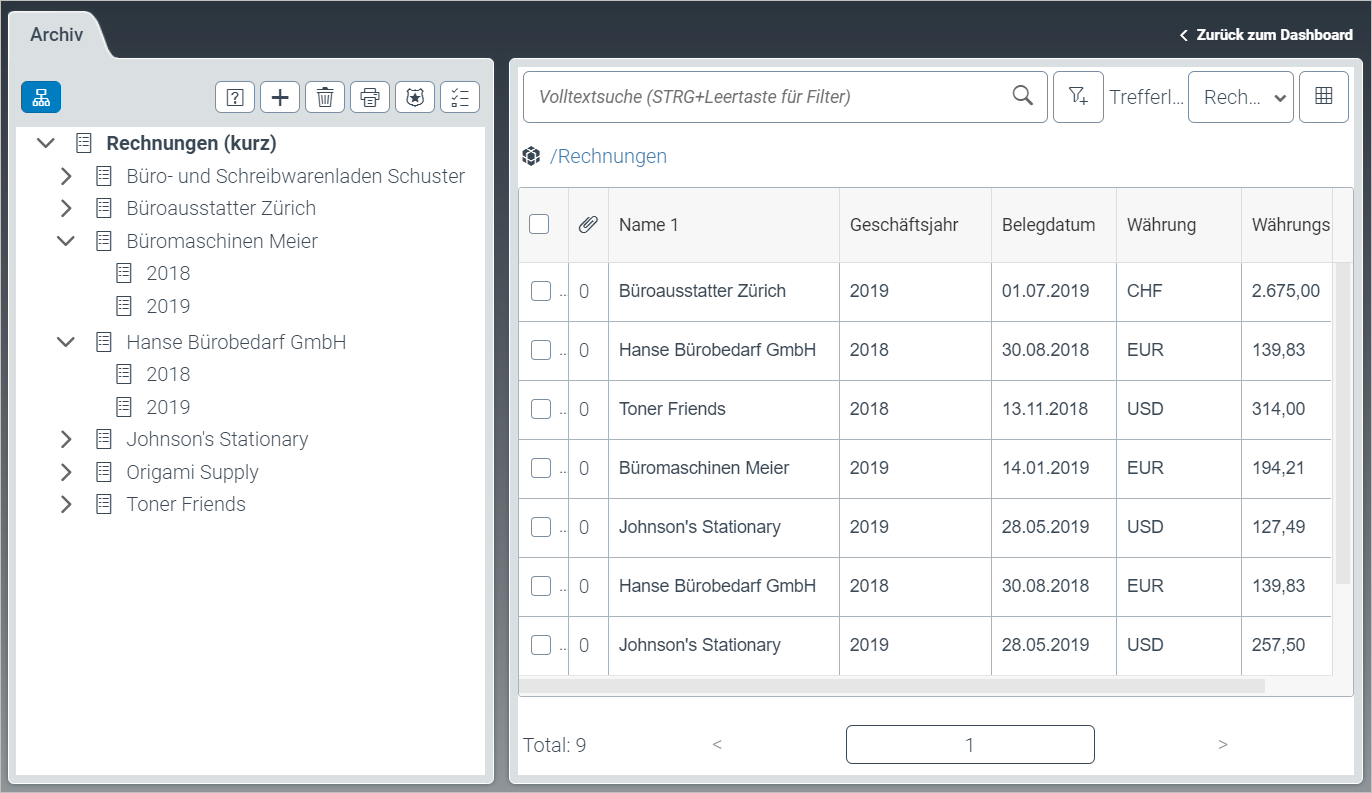
Task: Open the add filter funnel icon
Action: tap(1078, 97)
